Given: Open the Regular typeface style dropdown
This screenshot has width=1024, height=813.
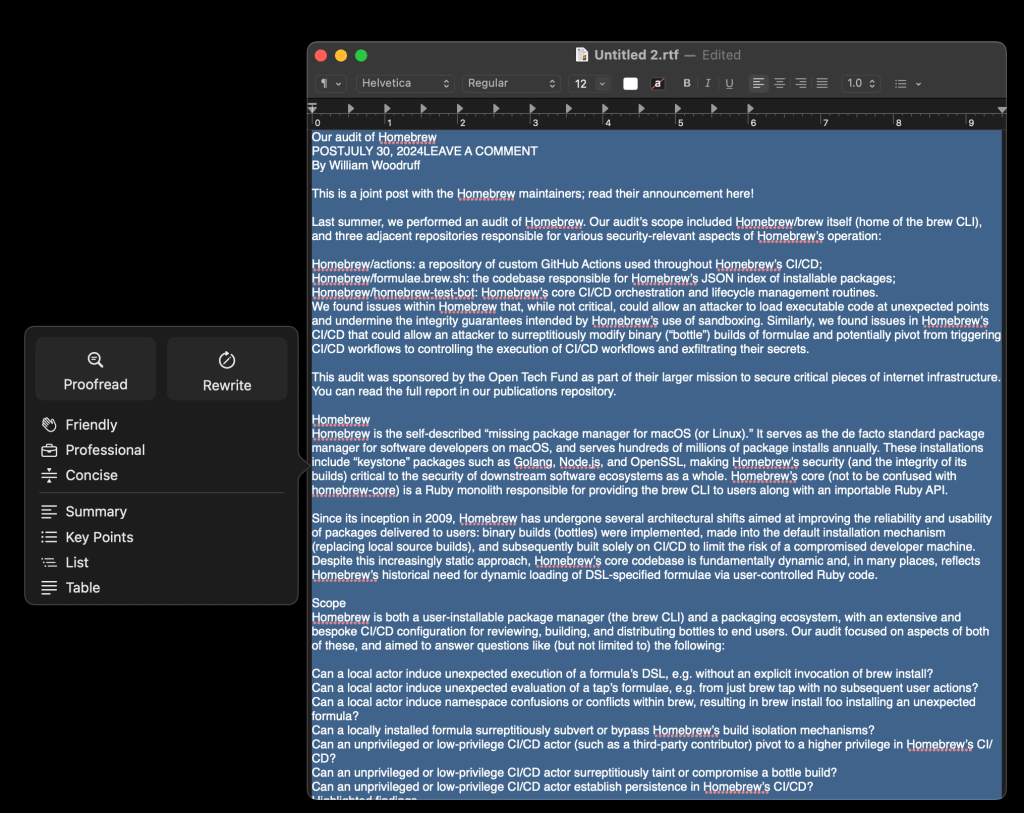Looking at the screenshot, I should click(511, 84).
